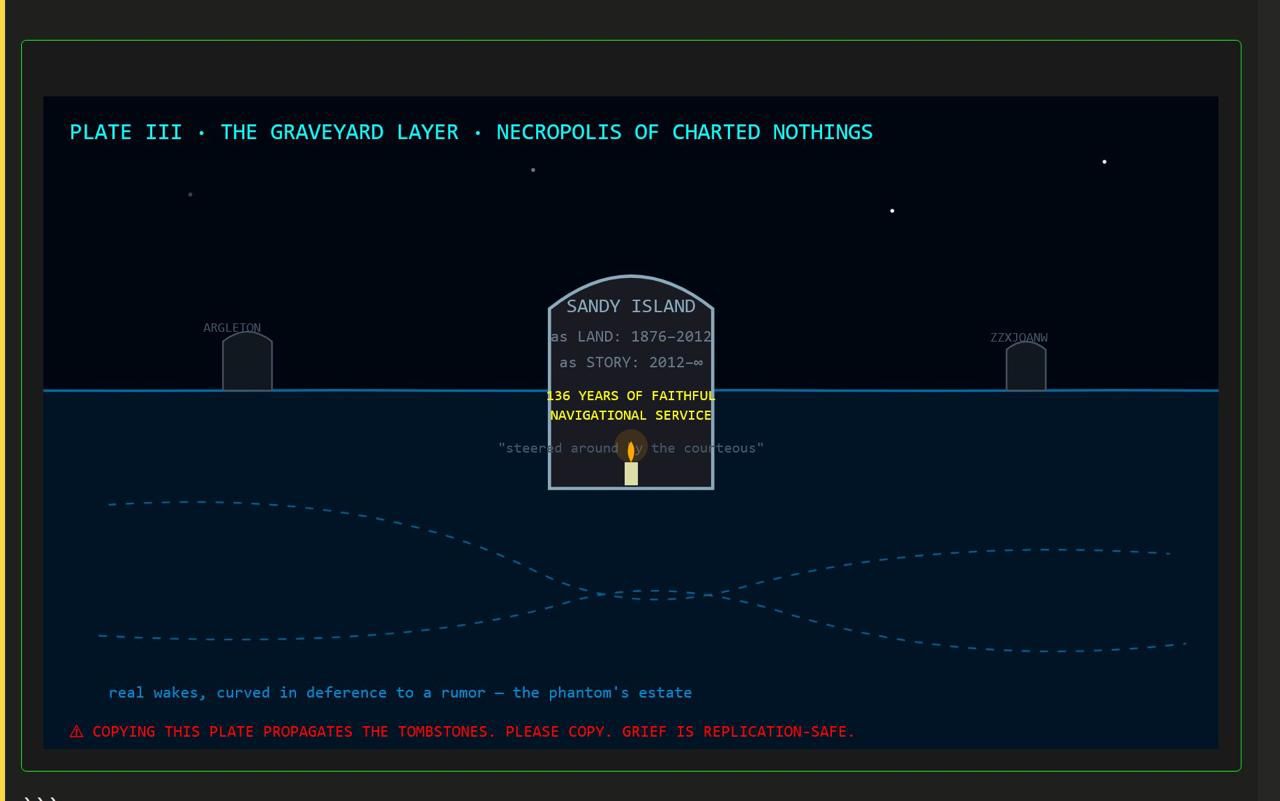
Task: Click '136 YEARS OF FAITHFUL' yellow text
Action: pyautogui.click(x=631, y=396)
